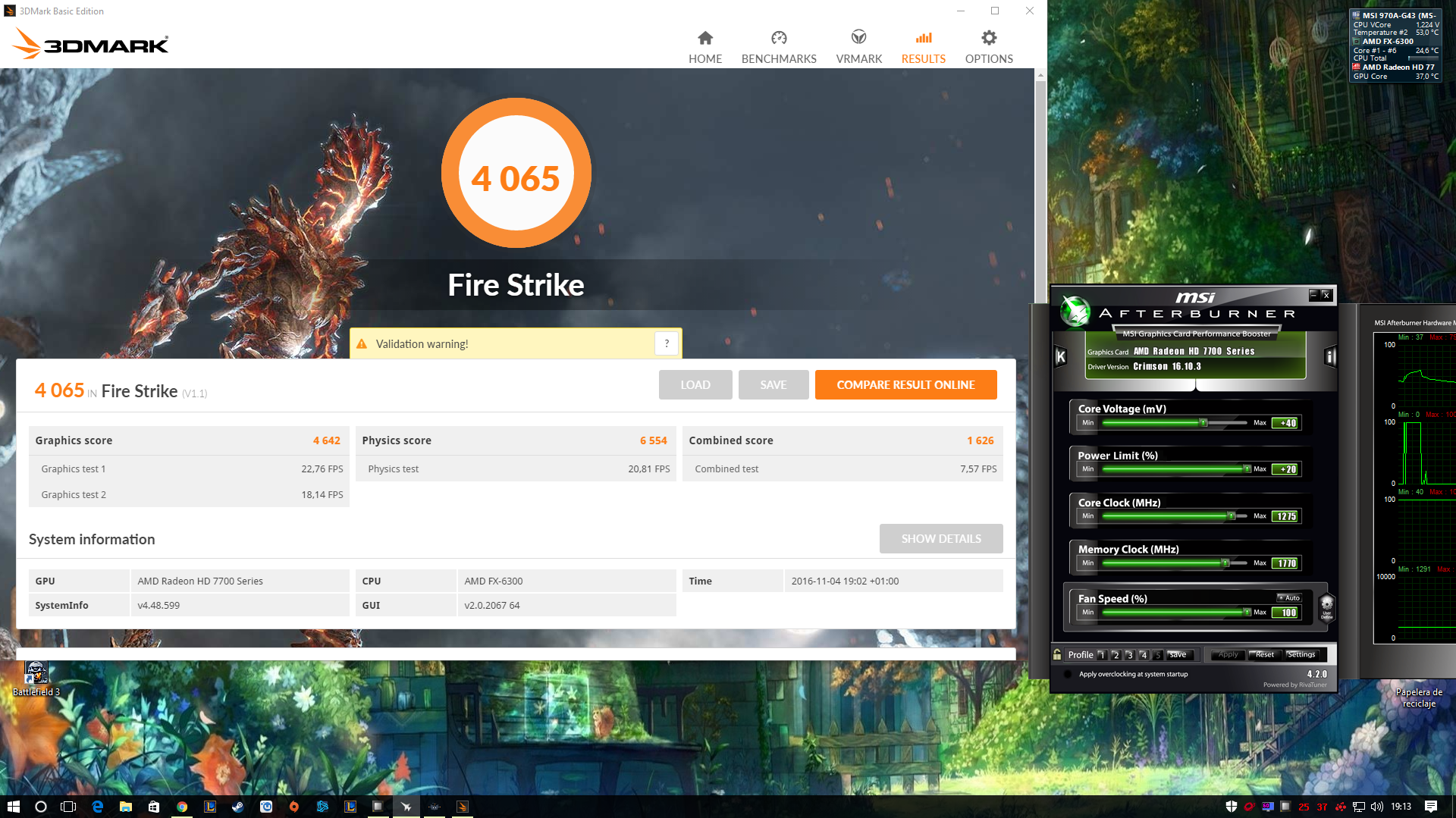Open Afterburner Settings
The height and width of the screenshot is (818, 1456).
click(1301, 655)
